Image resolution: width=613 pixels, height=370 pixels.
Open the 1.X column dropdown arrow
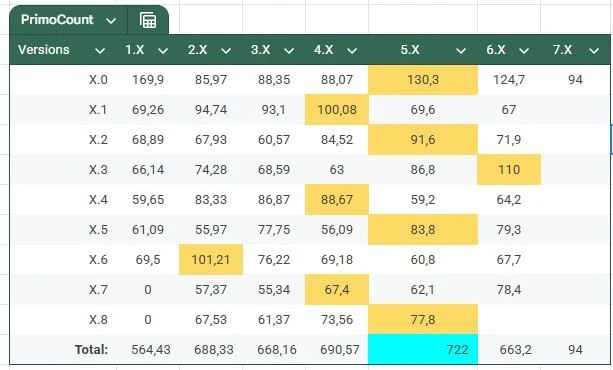(163, 50)
